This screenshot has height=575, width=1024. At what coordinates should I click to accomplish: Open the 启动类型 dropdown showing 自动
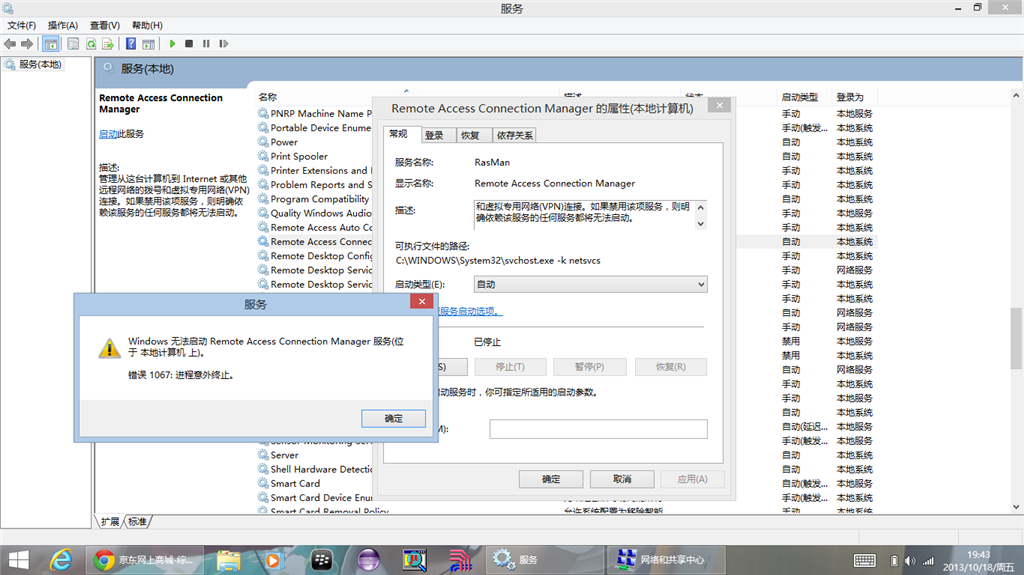(590, 284)
